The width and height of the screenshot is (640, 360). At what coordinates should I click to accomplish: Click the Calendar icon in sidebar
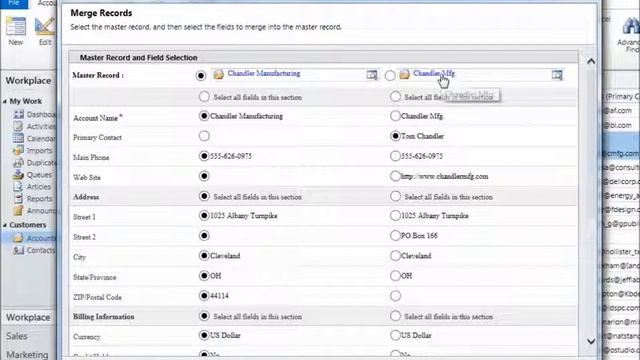click(x=18, y=138)
